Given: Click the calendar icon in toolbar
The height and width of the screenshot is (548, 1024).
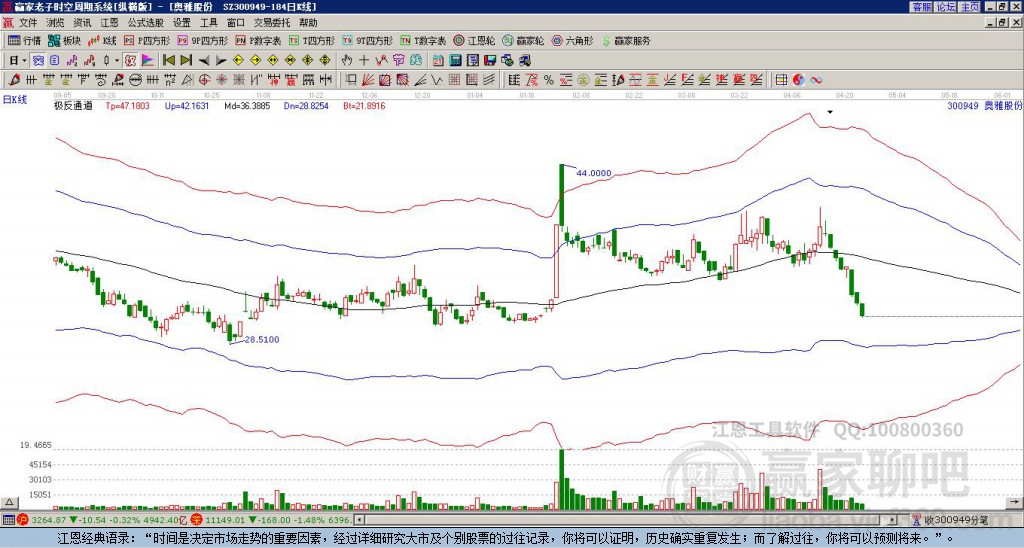Looking at the screenshot, I should pyautogui.click(x=439, y=61).
